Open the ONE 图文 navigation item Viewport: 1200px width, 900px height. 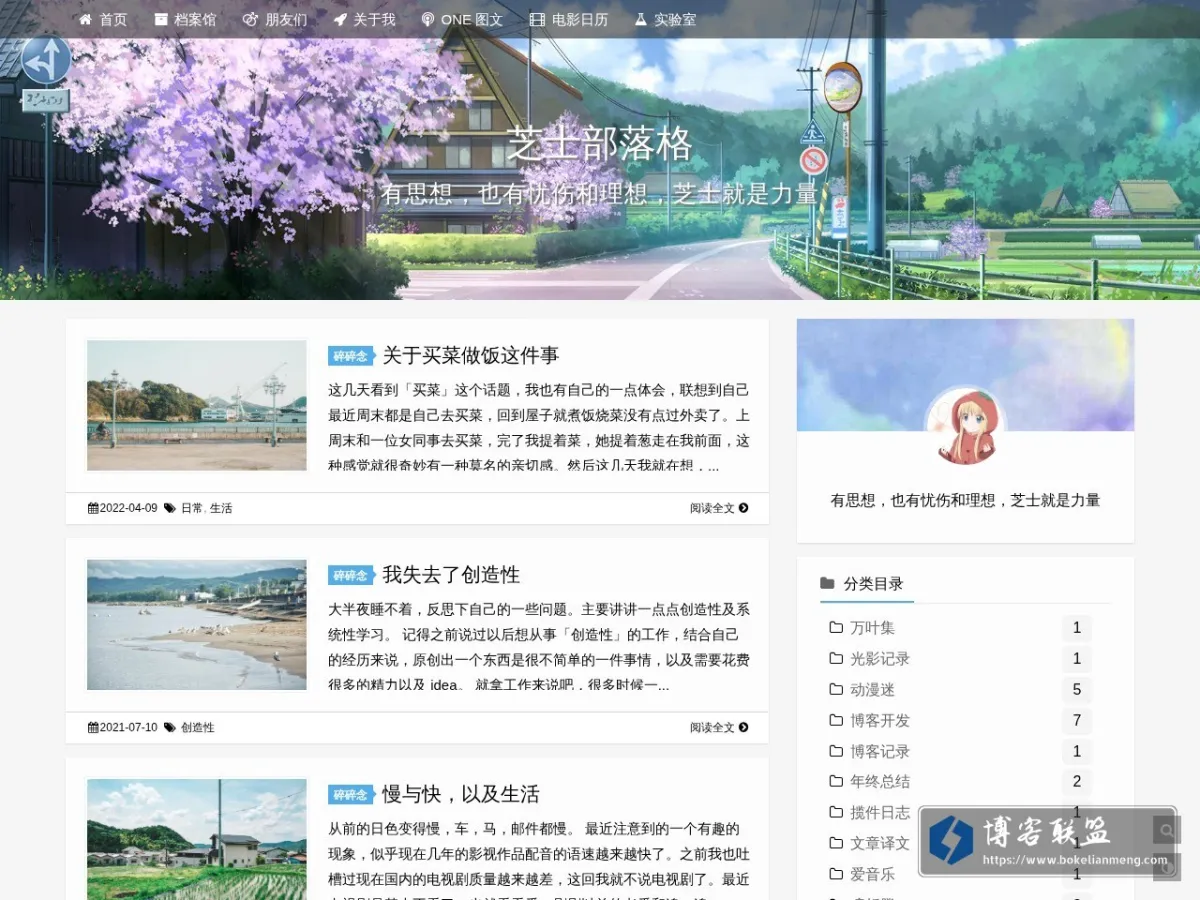(462, 19)
